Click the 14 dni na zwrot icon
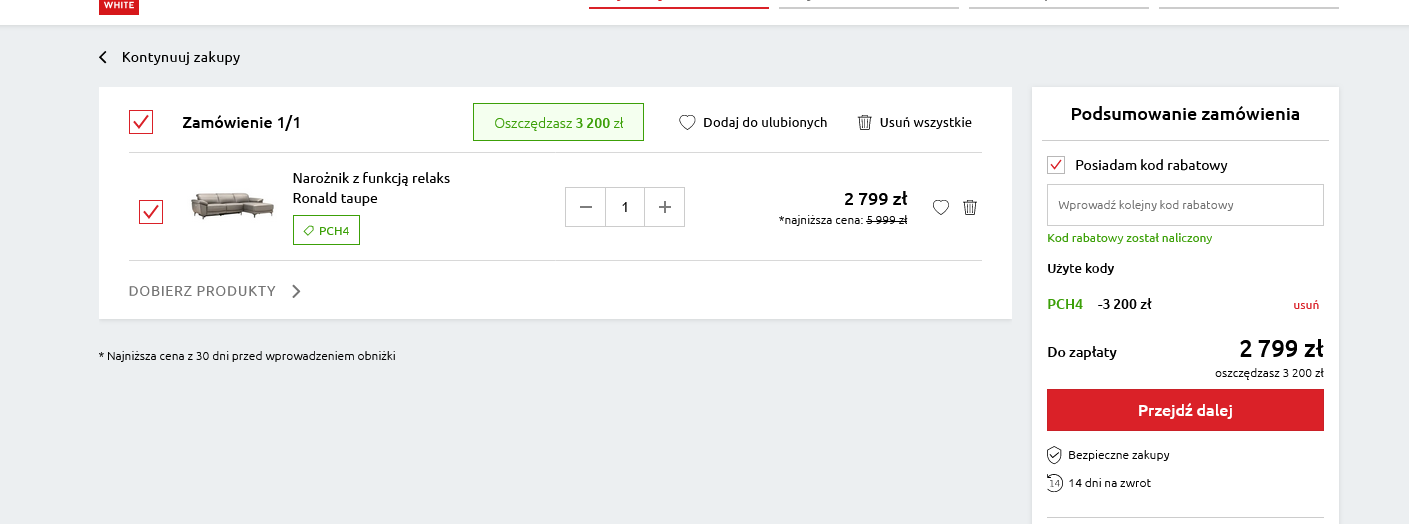Image resolution: width=1409 pixels, height=524 pixels. [1055, 483]
